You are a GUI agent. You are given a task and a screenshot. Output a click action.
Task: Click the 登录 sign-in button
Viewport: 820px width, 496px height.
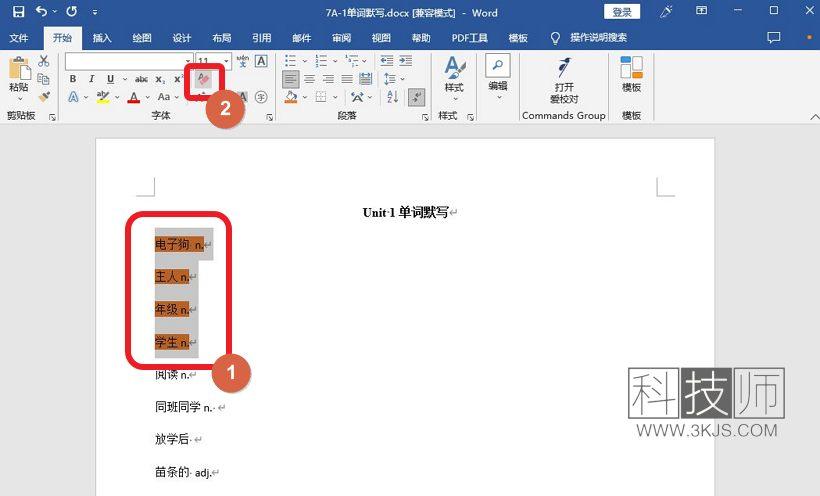click(622, 12)
